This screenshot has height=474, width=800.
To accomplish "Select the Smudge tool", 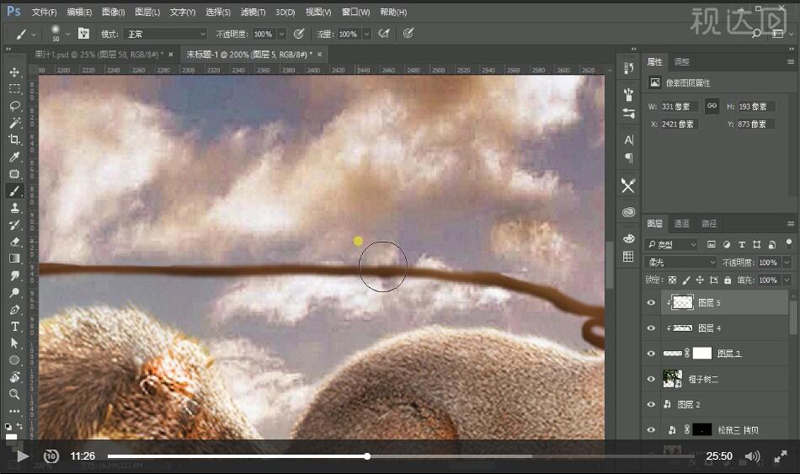I will click(14, 276).
